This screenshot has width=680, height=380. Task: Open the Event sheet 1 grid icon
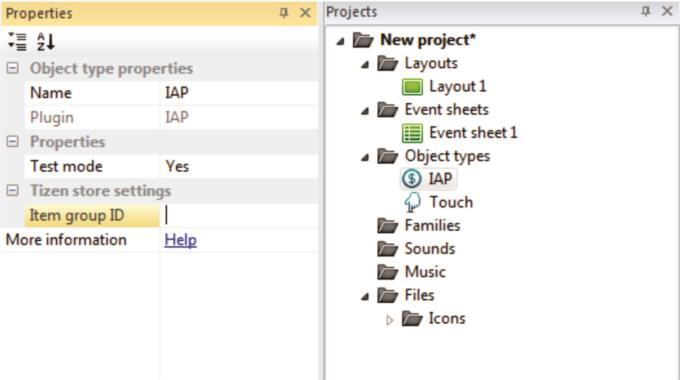(x=412, y=133)
